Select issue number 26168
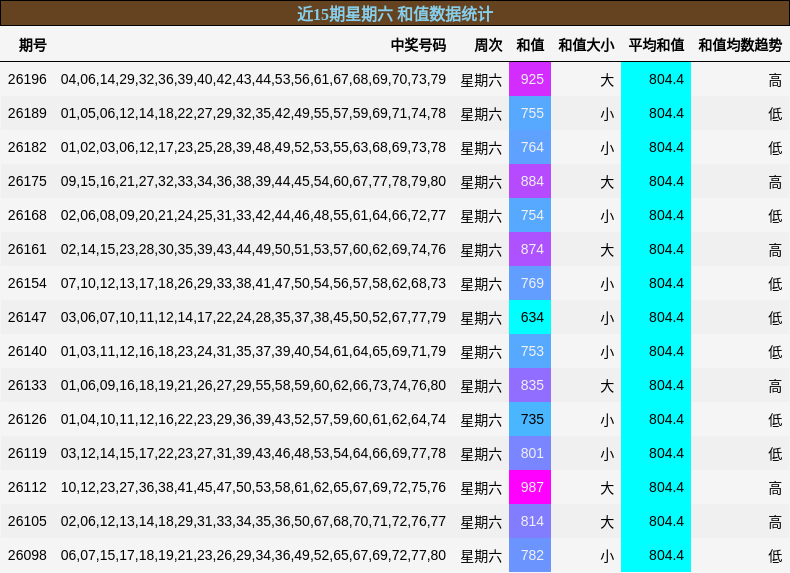This screenshot has width=790, height=573. pyautogui.click(x=27, y=216)
